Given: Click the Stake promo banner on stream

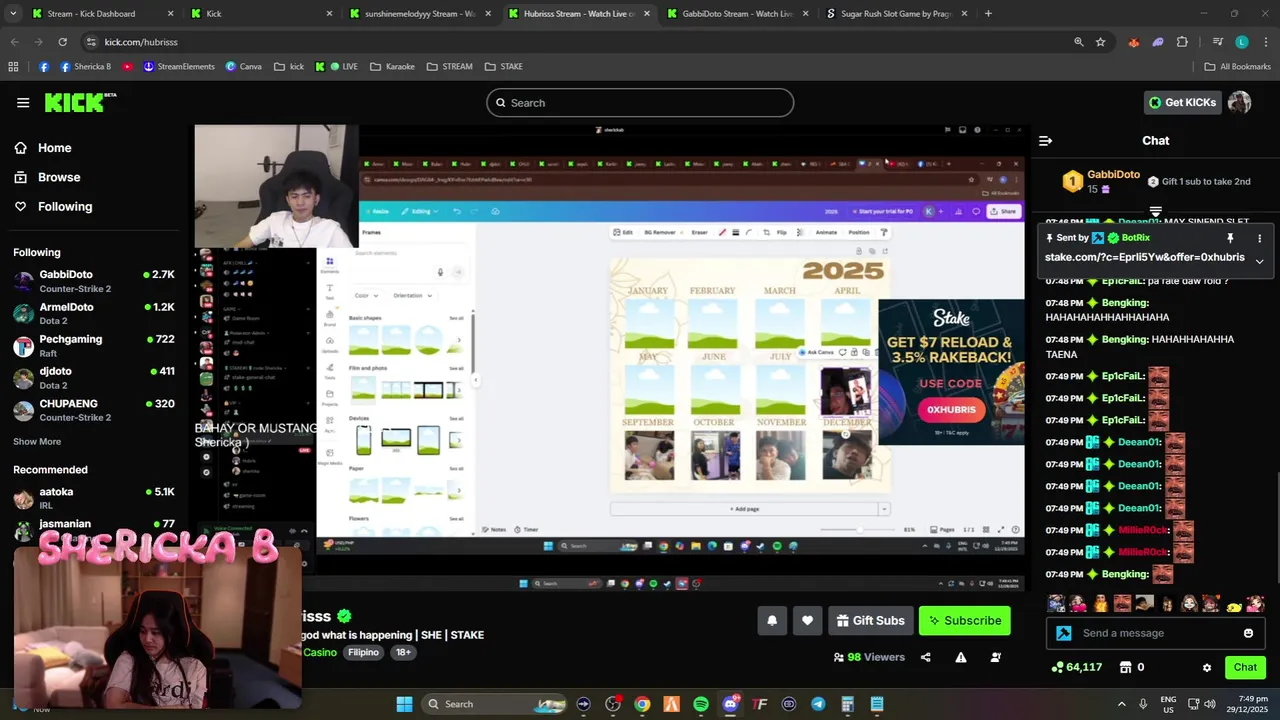Looking at the screenshot, I should (x=951, y=372).
